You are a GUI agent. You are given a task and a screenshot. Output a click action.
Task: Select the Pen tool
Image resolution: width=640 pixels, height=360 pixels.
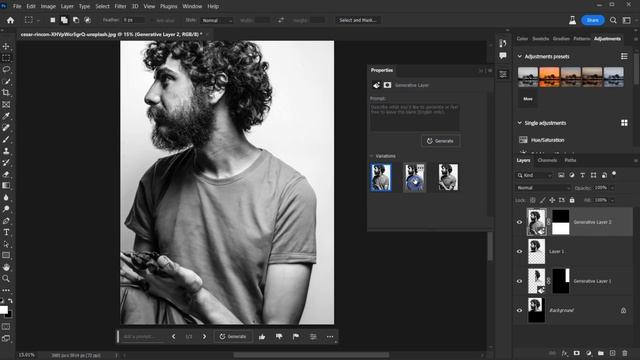coord(6,220)
